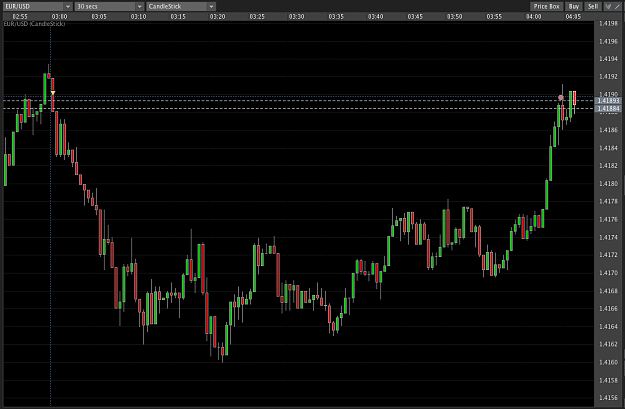The width and height of the screenshot is (625, 409).
Task: Click the 03:45 time axis label
Action: pos(415,17)
